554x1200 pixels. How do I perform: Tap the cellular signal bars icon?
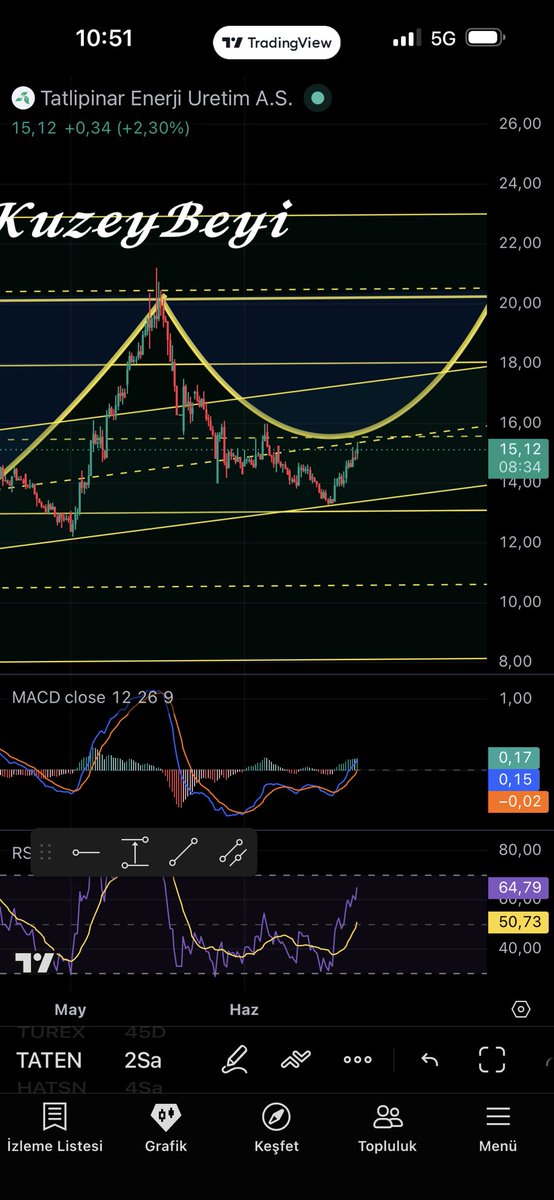[406, 39]
